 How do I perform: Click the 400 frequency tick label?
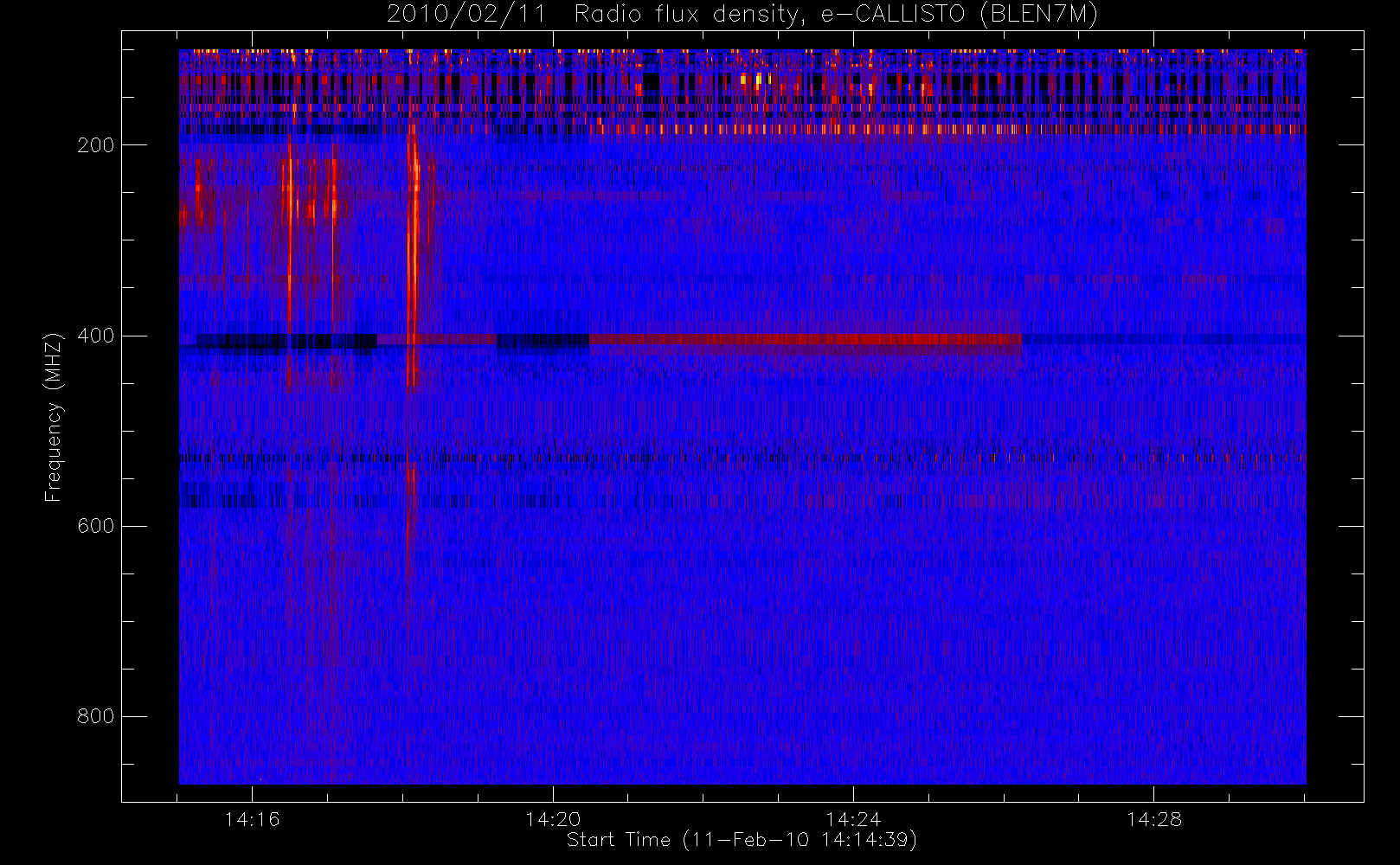pos(95,336)
